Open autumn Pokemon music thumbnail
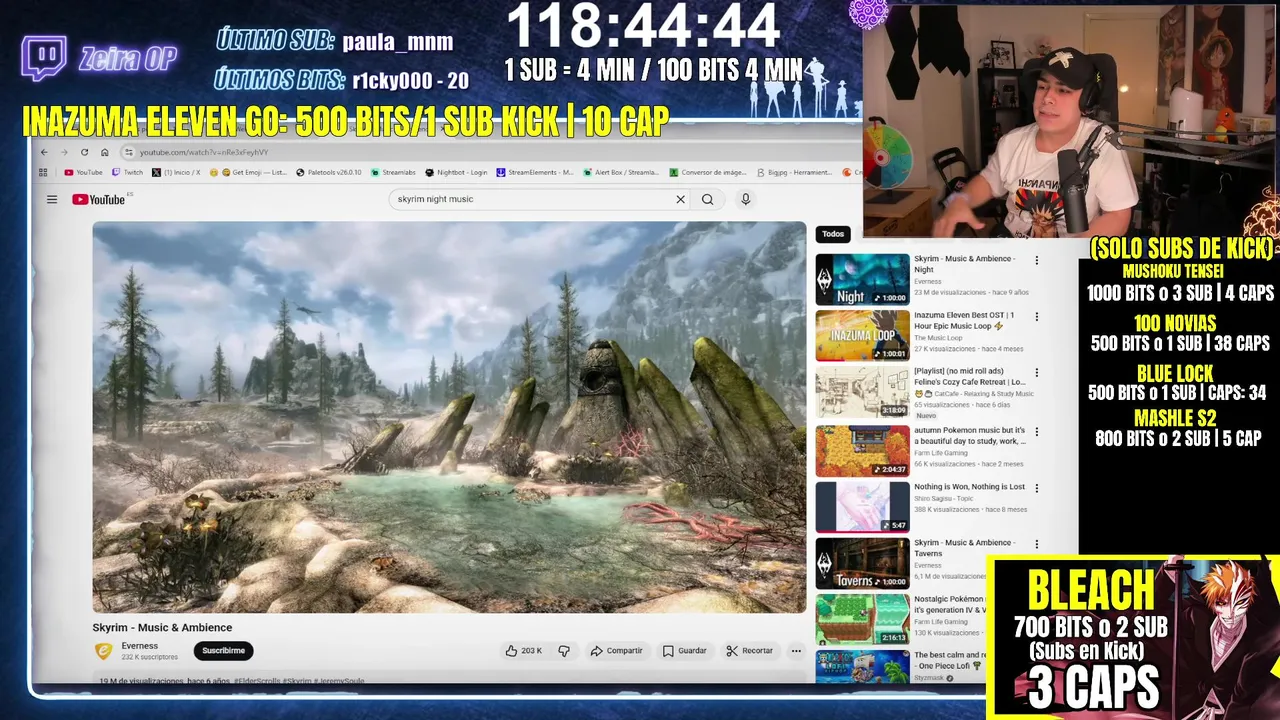The image size is (1280, 720). coord(862,450)
